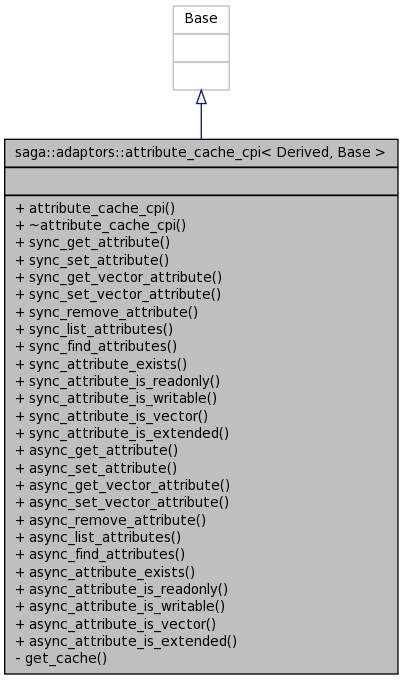Select async_get_attribute() method

96,451
